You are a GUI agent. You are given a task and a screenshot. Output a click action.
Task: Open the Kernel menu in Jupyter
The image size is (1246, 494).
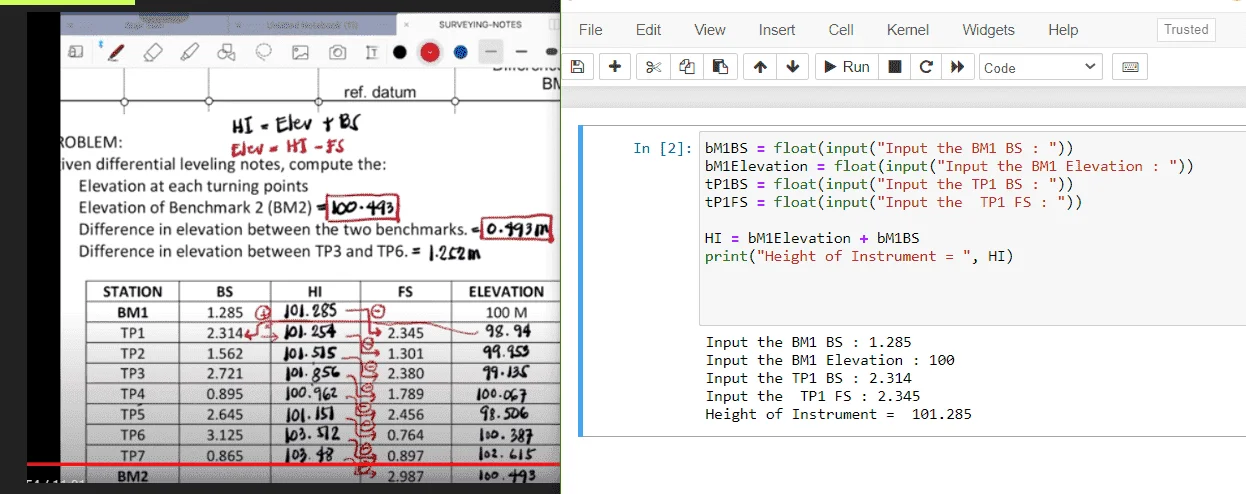point(908,30)
